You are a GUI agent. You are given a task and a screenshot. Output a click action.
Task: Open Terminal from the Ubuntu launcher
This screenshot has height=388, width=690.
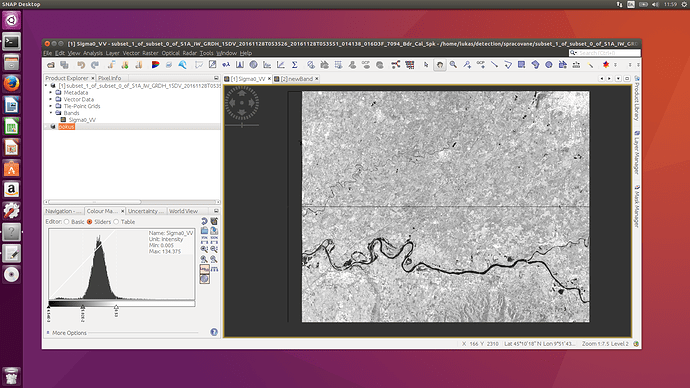pyautogui.click(x=11, y=42)
